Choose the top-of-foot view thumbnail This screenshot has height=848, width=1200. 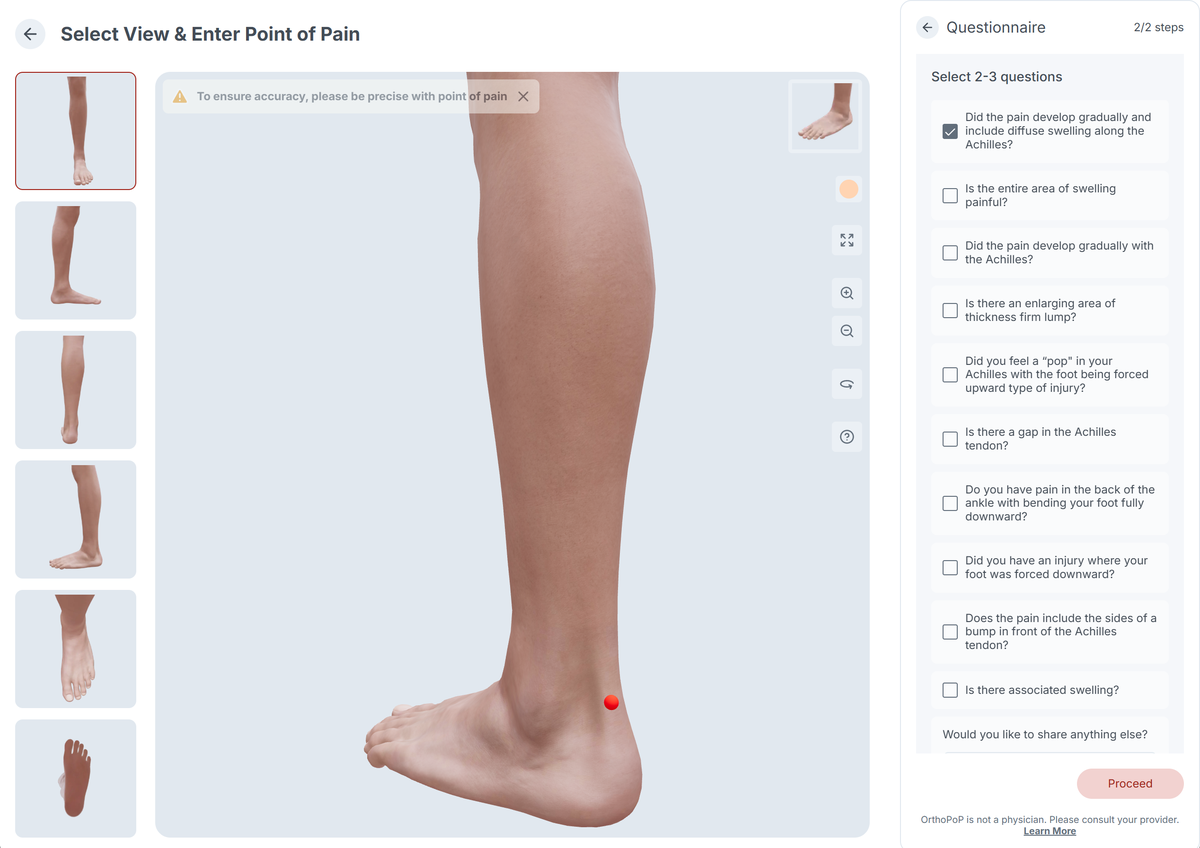point(76,649)
